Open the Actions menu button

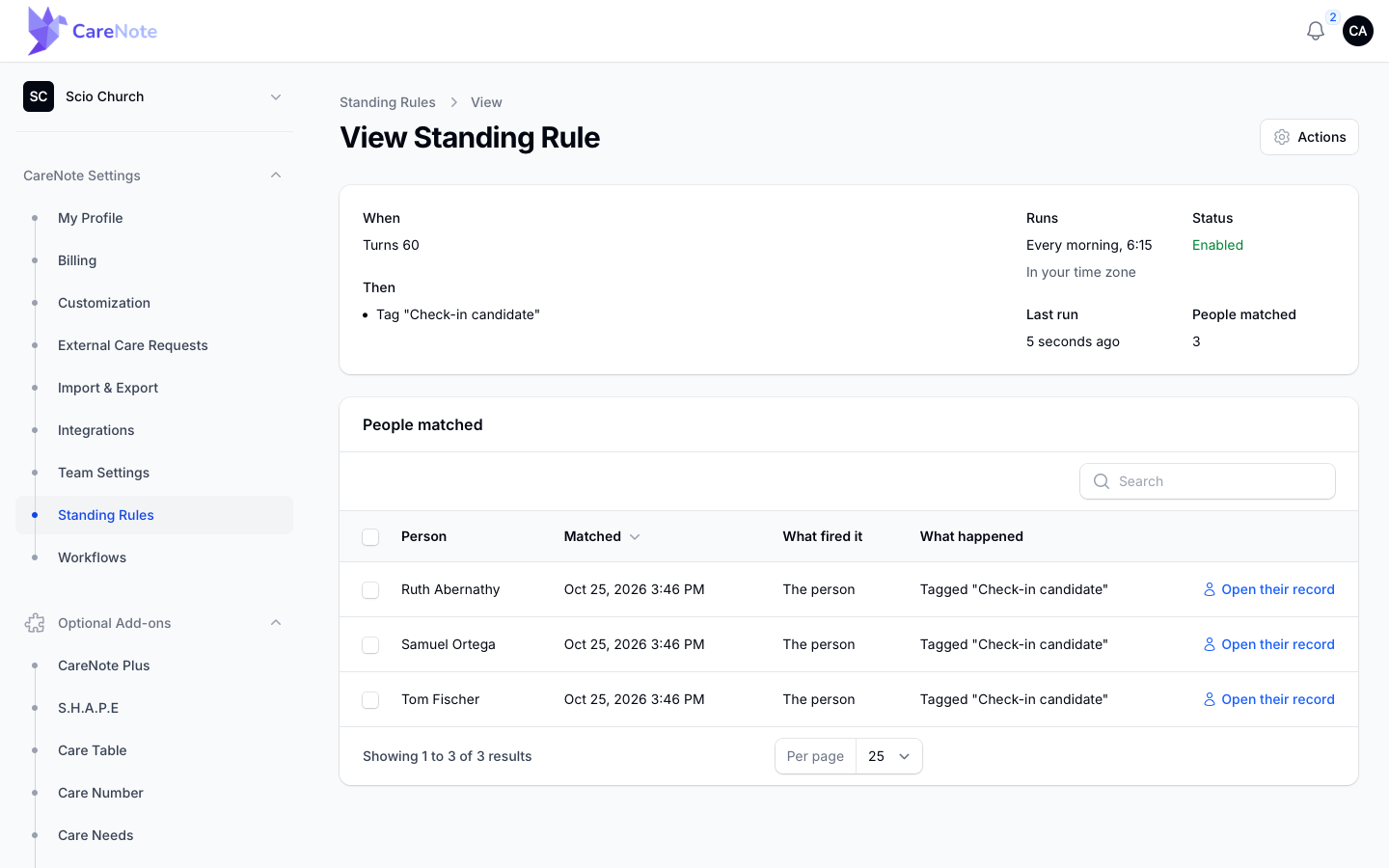click(x=1309, y=137)
